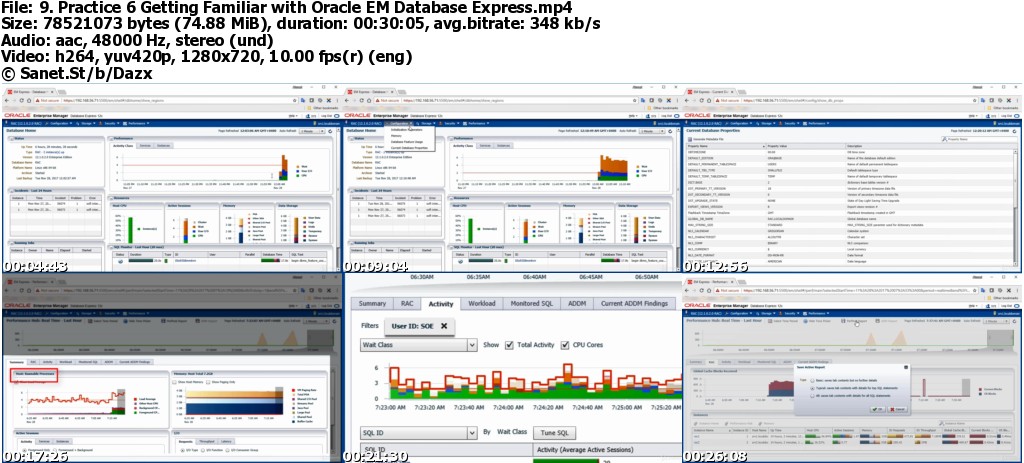Image resolution: width=1024 pixels, height=463 pixels.
Task: Open the Security menu in 00:04:43 frame
Action: click(x=109, y=123)
